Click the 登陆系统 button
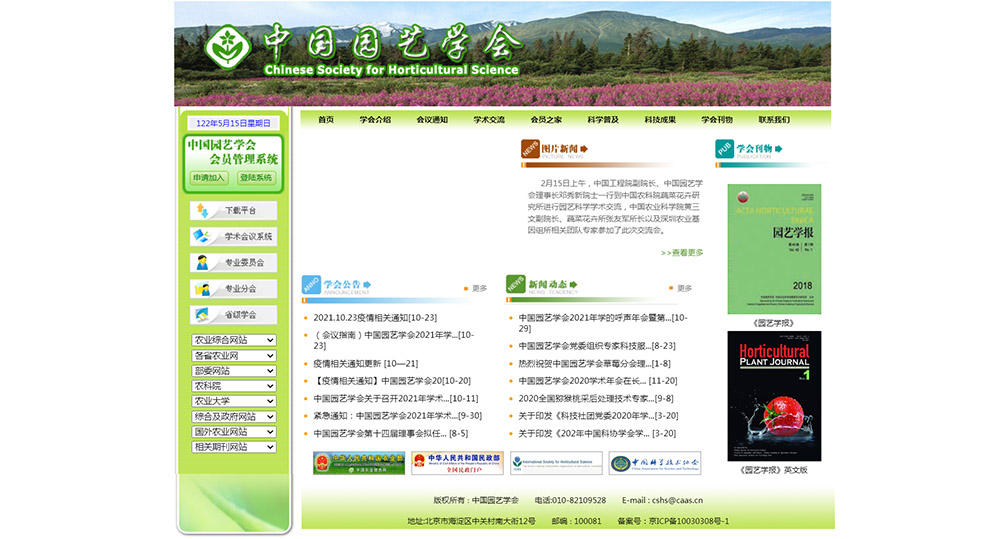The width and height of the screenshot is (1000, 539). pos(256,178)
